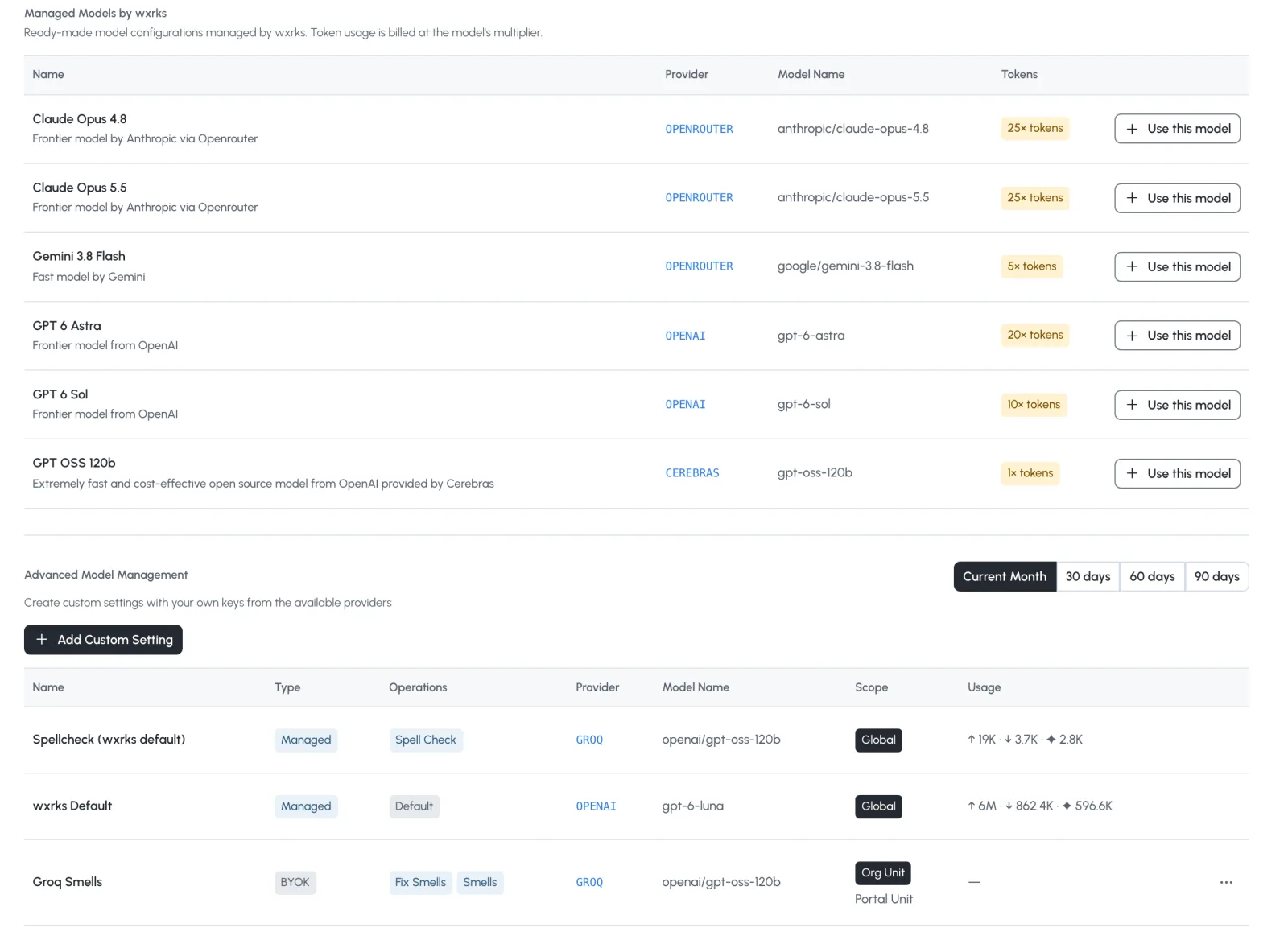
Task: Click the OPENAI provider in wxrks Default row
Action: 596,806
